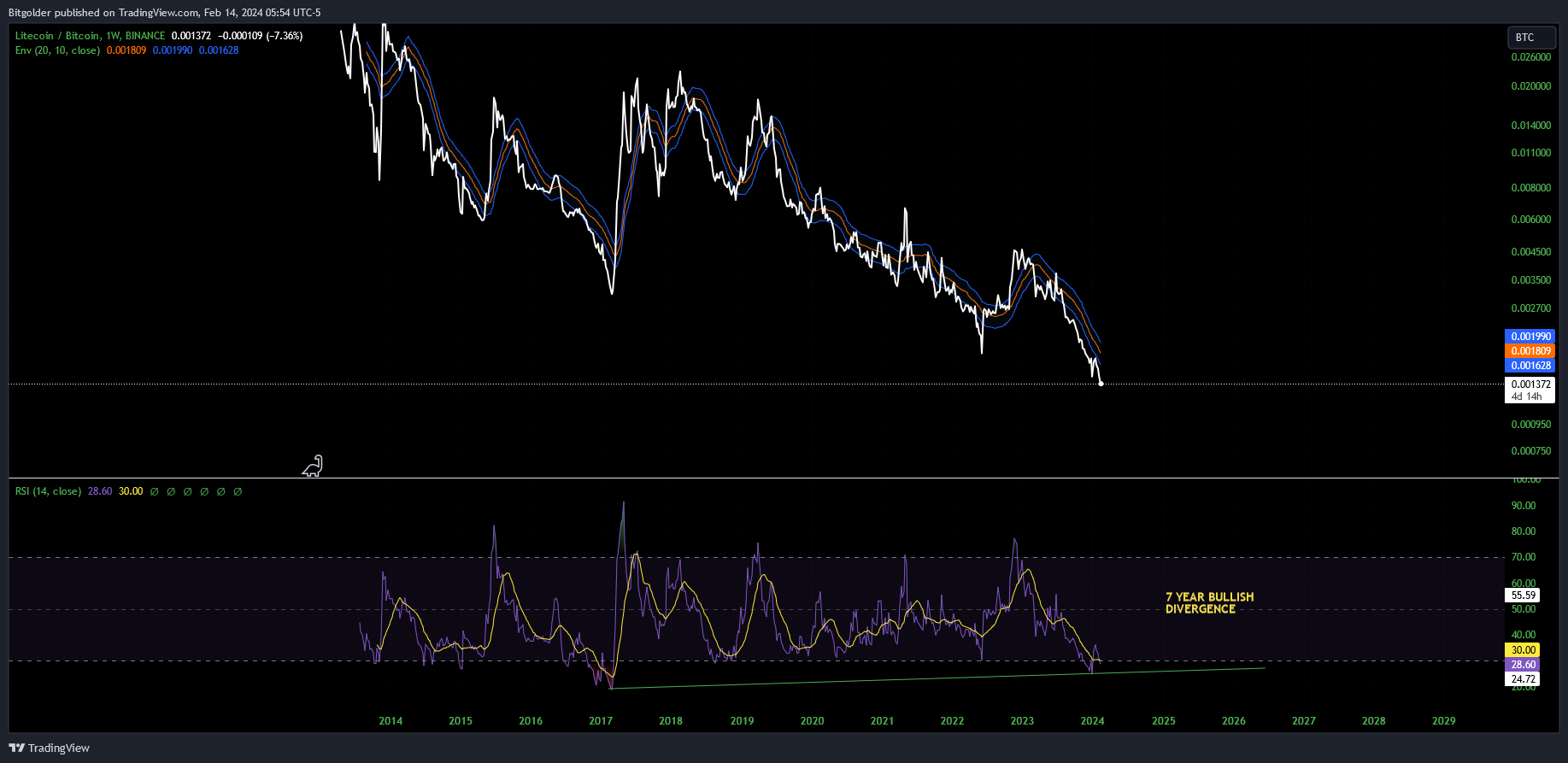Click the RSI (14, close) indicator label
The width and height of the screenshot is (1568, 763).
point(48,491)
